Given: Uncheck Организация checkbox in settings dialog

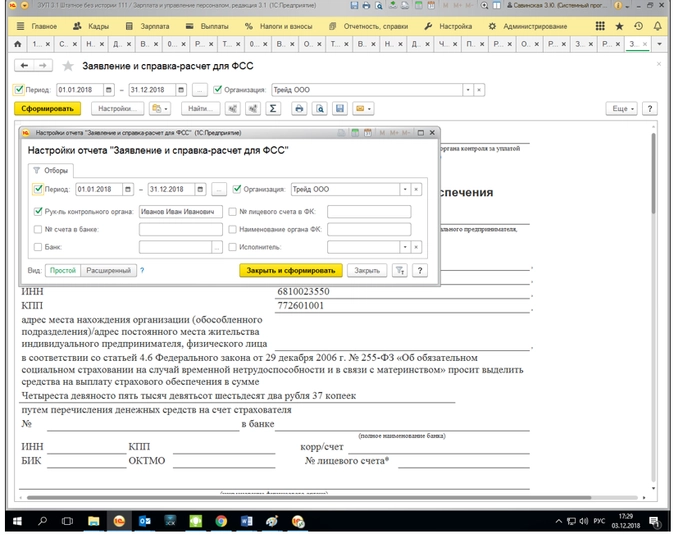Looking at the screenshot, I should [237, 189].
